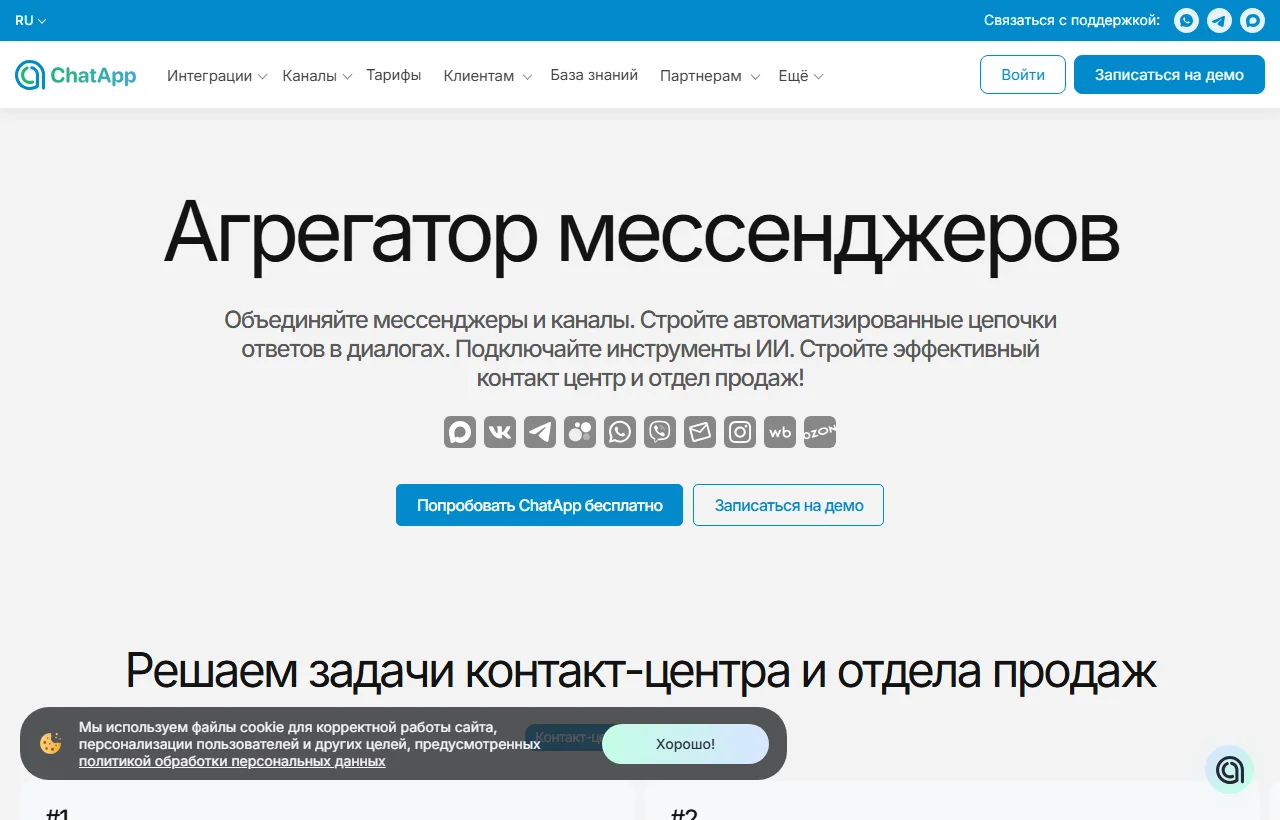This screenshot has width=1280, height=820.
Task: Click the Avito channel icon
Action: click(580, 432)
